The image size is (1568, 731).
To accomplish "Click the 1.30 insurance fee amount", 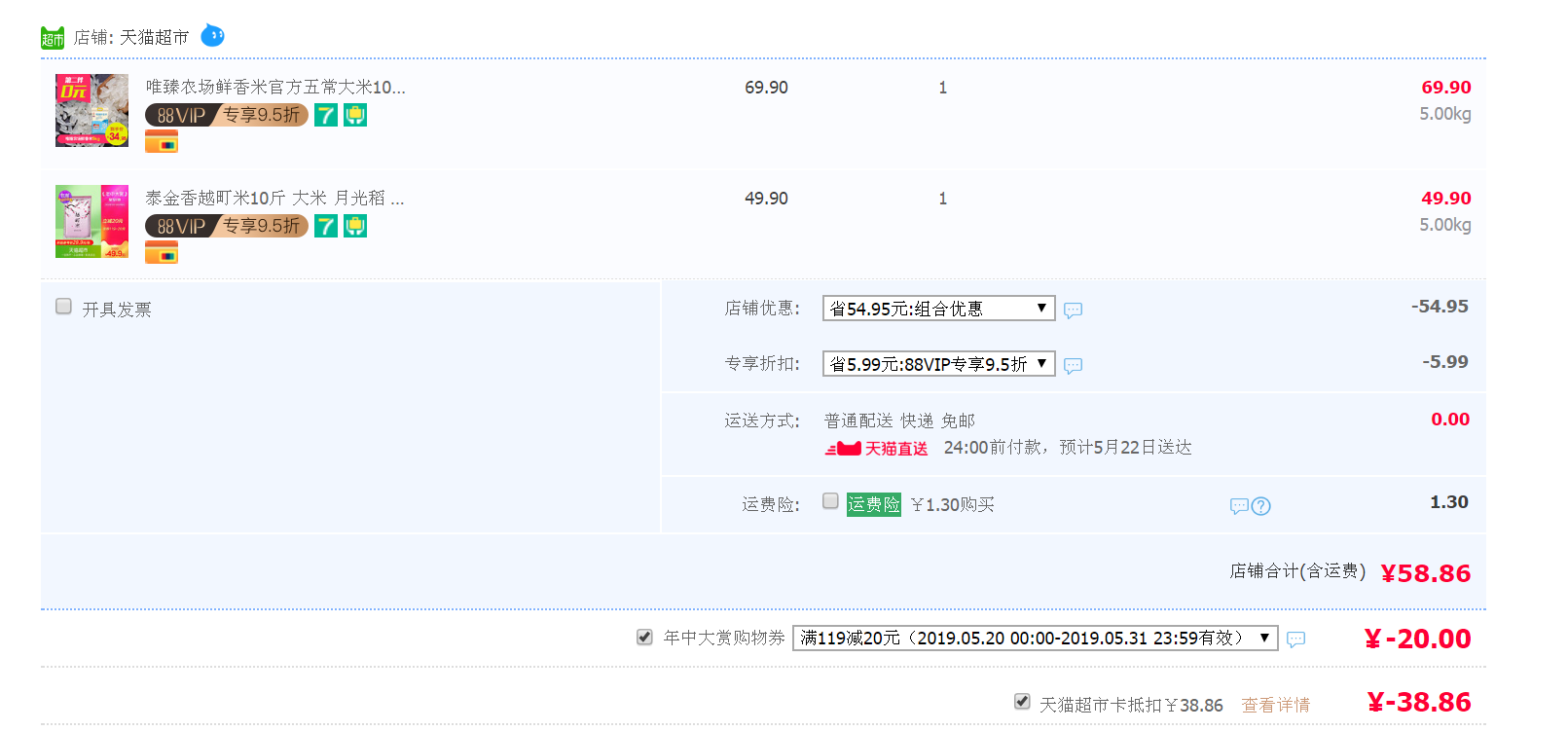I will coord(1449,502).
